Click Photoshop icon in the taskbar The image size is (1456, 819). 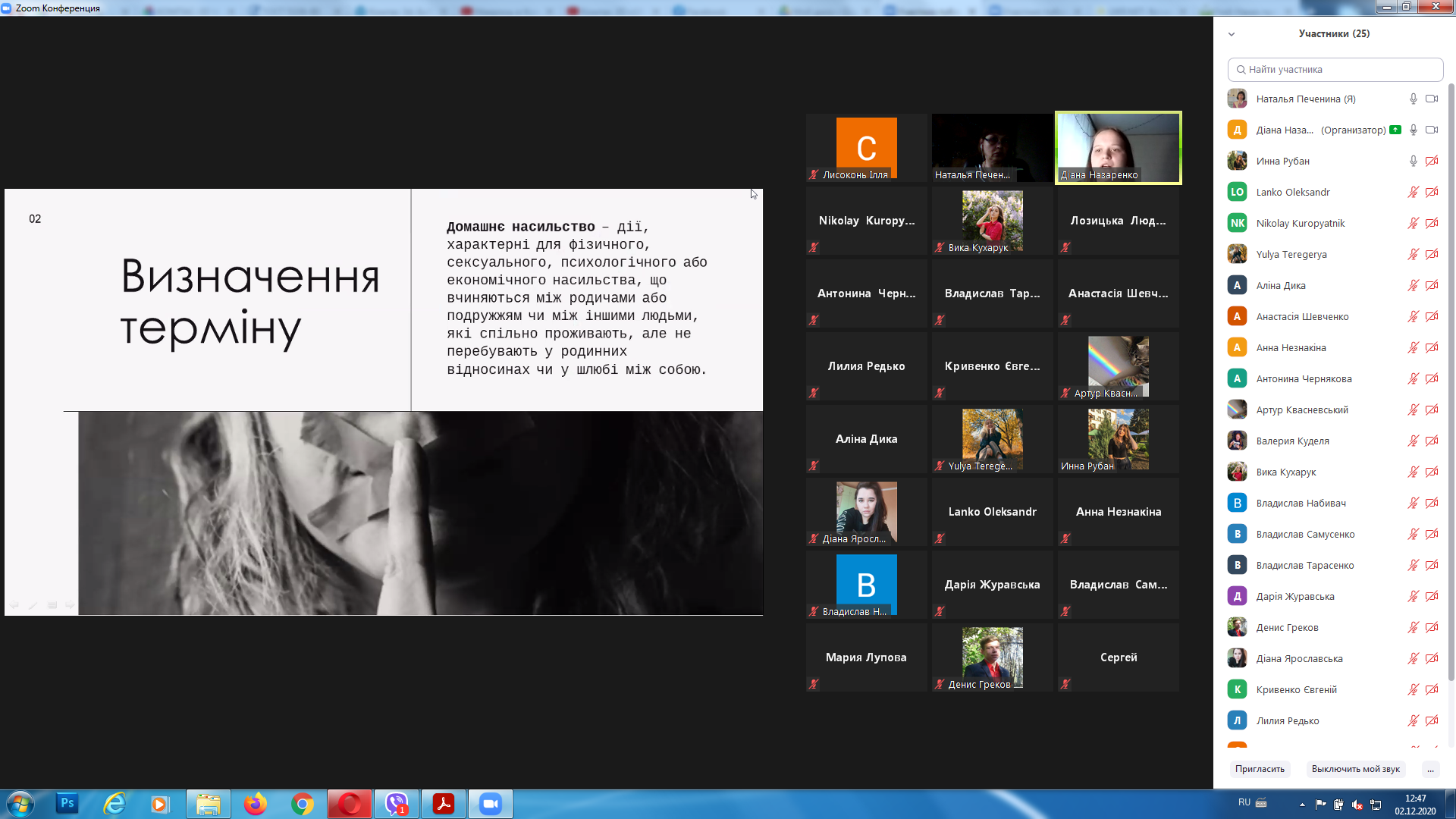(x=67, y=804)
